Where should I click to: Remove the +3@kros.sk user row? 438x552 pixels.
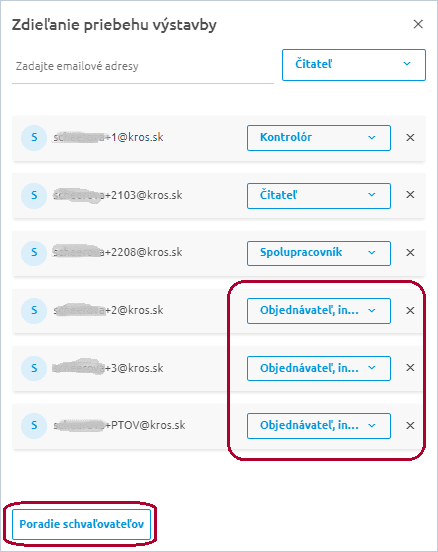point(410,368)
